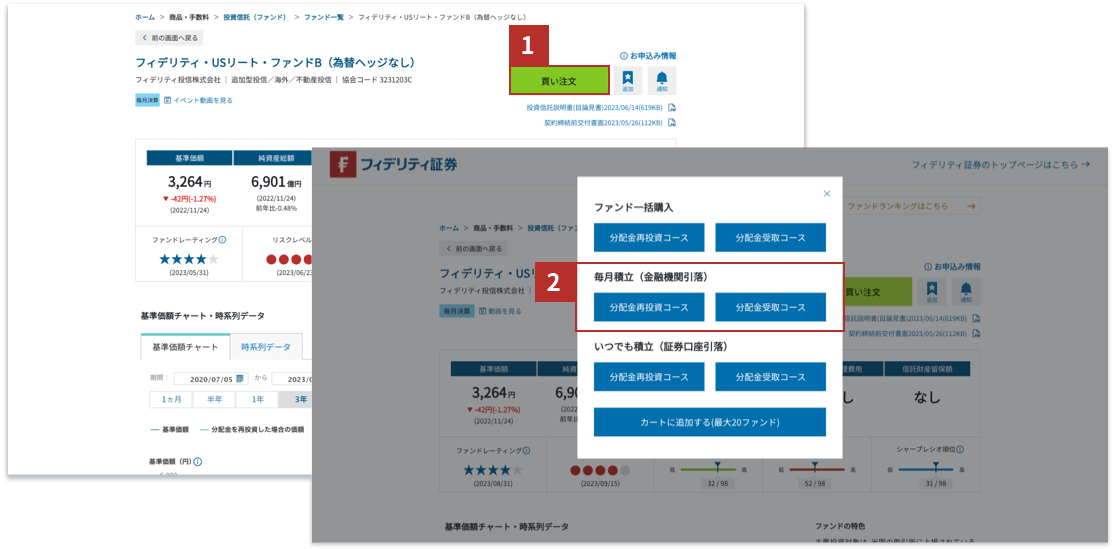Image resolution: width=1112 pixels, height=549 pixels.
Task: Click カートに追加する(最大20ファンド) button
Action: (x=710, y=422)
